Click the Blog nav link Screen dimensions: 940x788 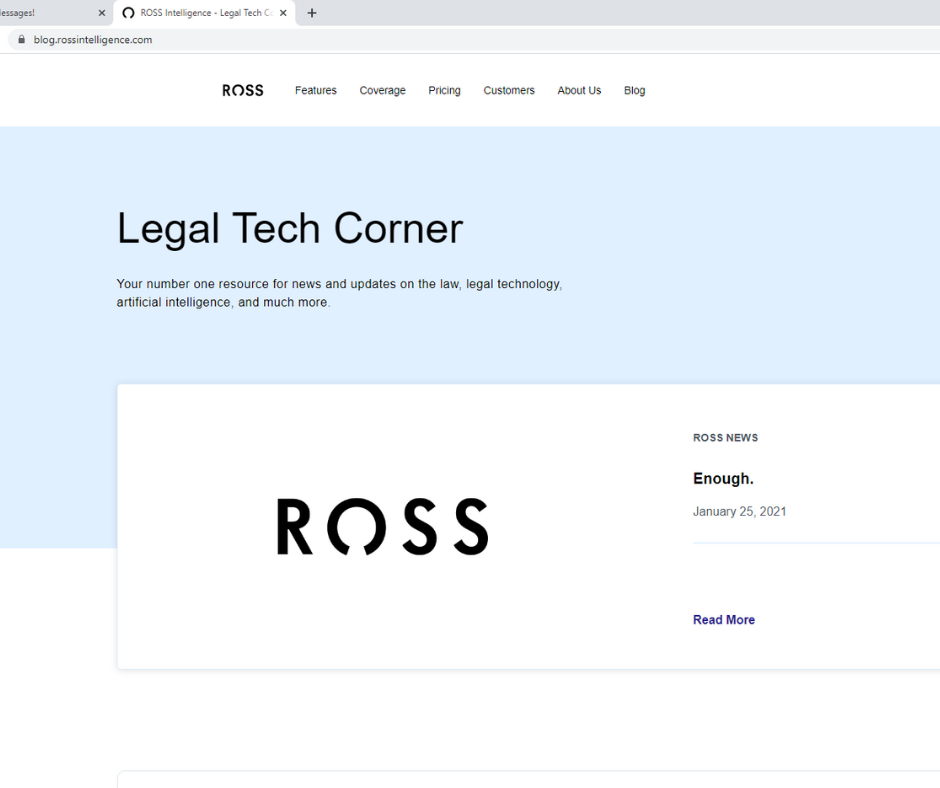(x=634, y=91)
